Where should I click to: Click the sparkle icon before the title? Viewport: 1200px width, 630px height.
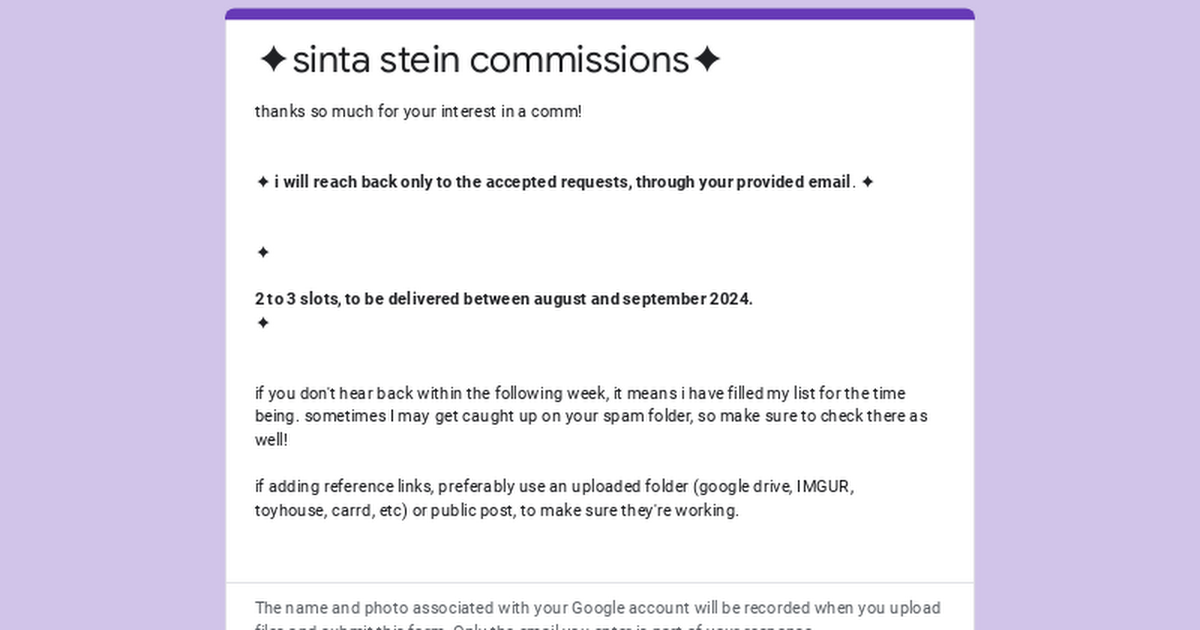coord(273,60)
